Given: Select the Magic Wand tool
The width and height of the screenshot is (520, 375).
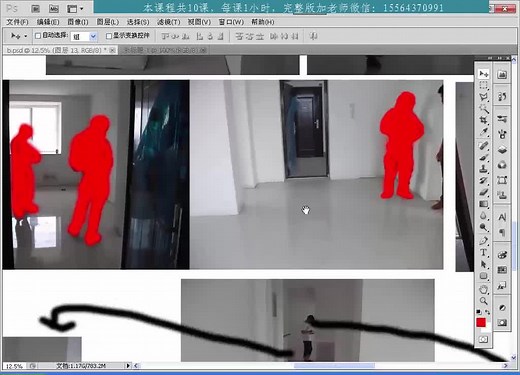Looking at the screenshot, I should coord(483,108).
